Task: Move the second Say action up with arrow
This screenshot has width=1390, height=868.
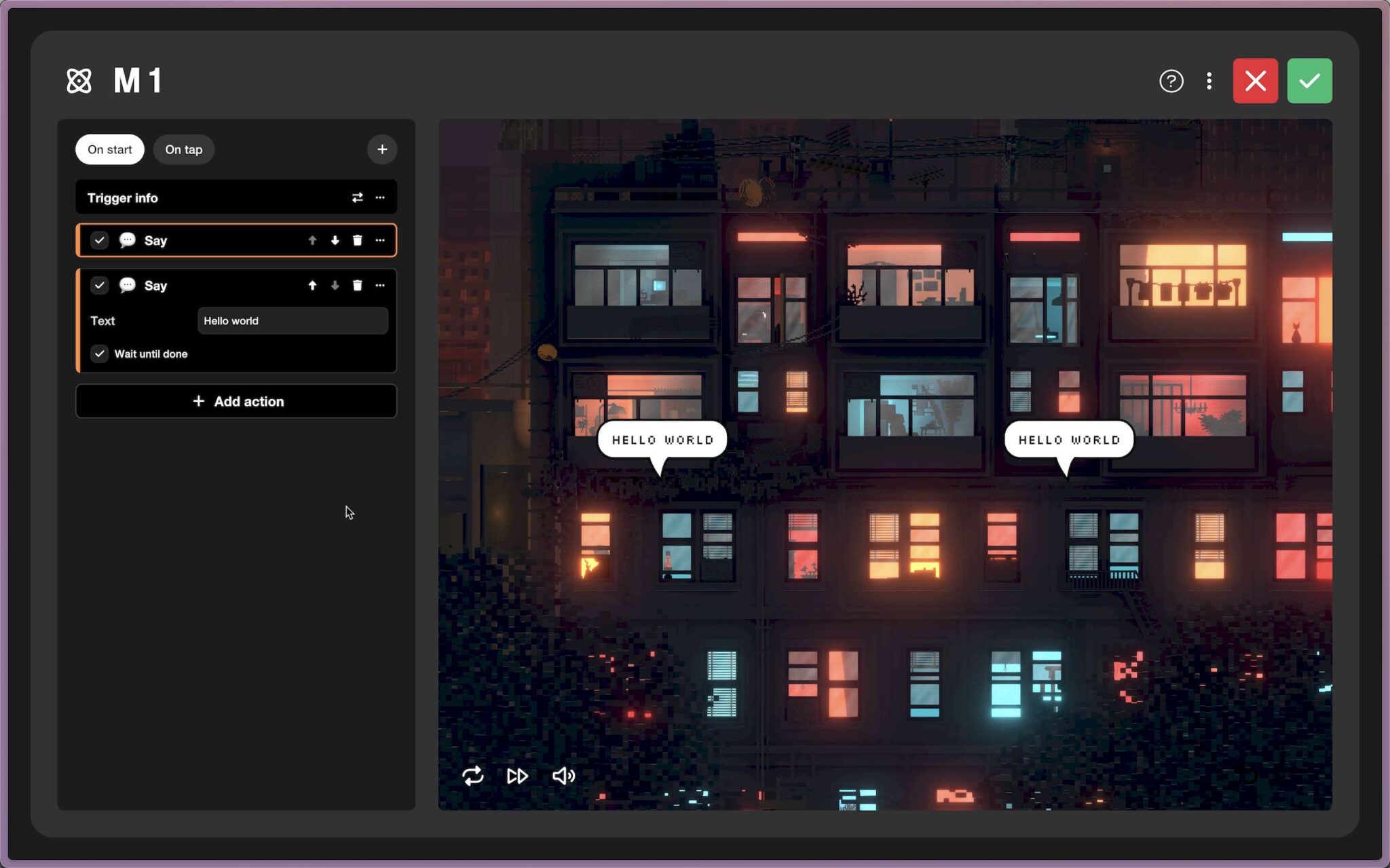Action: 312,285
